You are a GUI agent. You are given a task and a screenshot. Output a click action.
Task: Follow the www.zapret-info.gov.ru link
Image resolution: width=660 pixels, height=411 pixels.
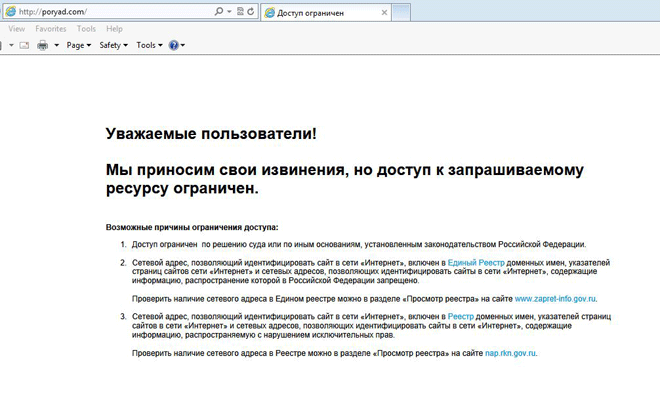pos(555,298)
